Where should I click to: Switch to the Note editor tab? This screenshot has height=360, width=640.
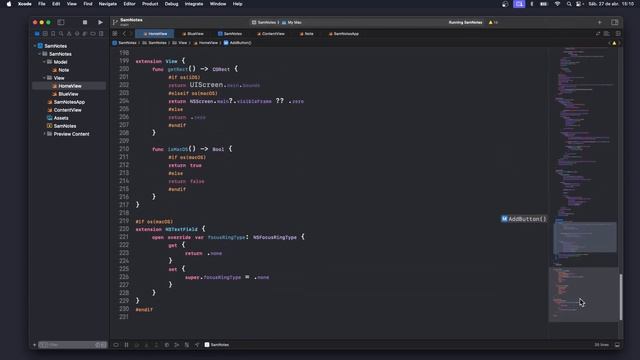pyautogui.click(x=307, y=34)
